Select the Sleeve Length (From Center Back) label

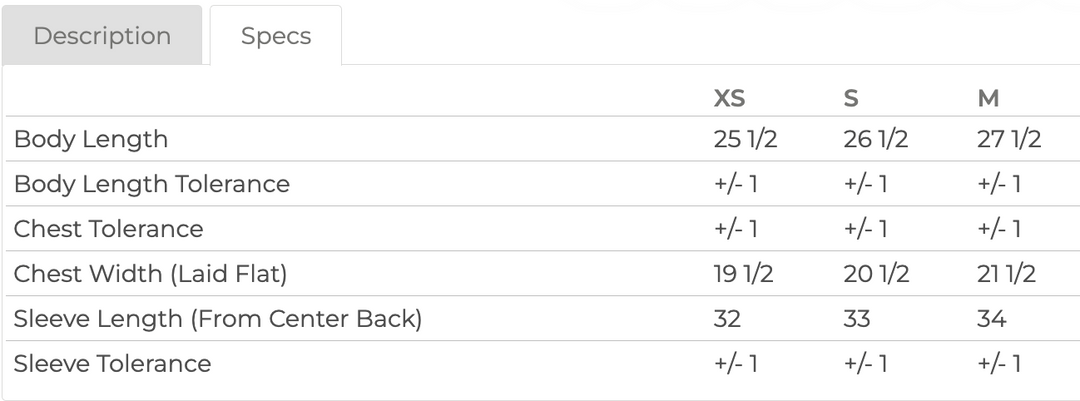(218, 318)
